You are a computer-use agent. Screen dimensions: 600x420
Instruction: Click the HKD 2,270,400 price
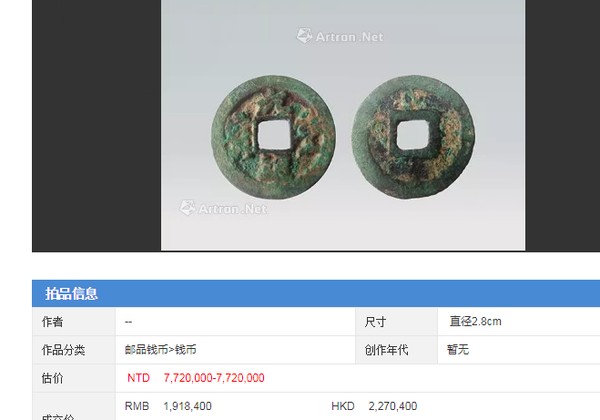(374, 406)
